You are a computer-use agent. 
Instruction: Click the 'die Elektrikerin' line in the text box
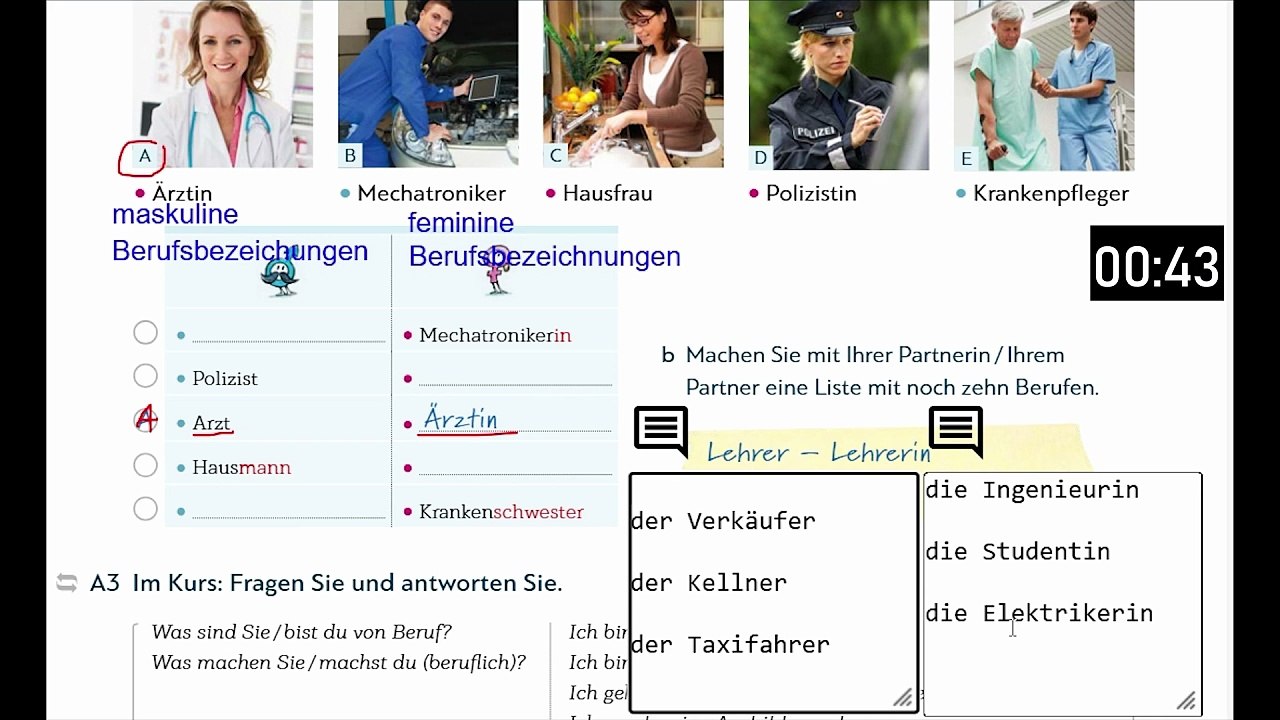[1040, 614]
